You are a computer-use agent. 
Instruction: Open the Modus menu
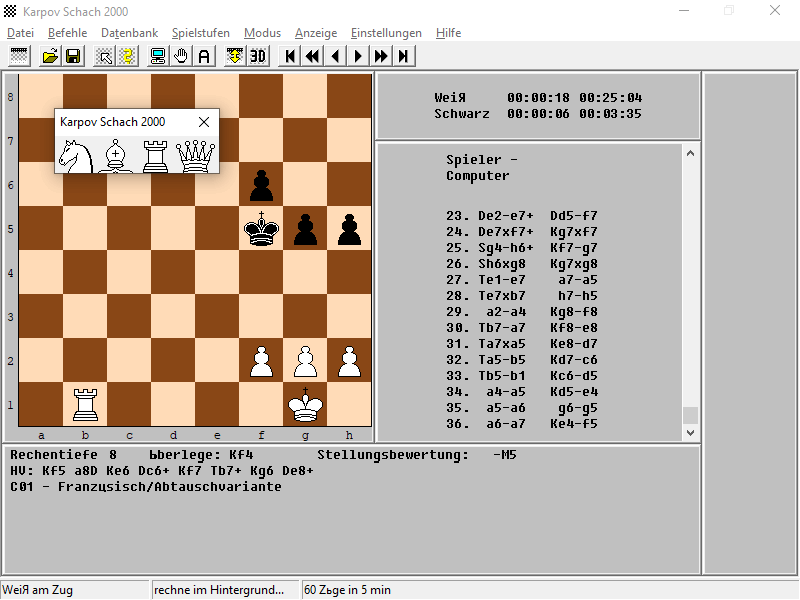tap(262, 33)
